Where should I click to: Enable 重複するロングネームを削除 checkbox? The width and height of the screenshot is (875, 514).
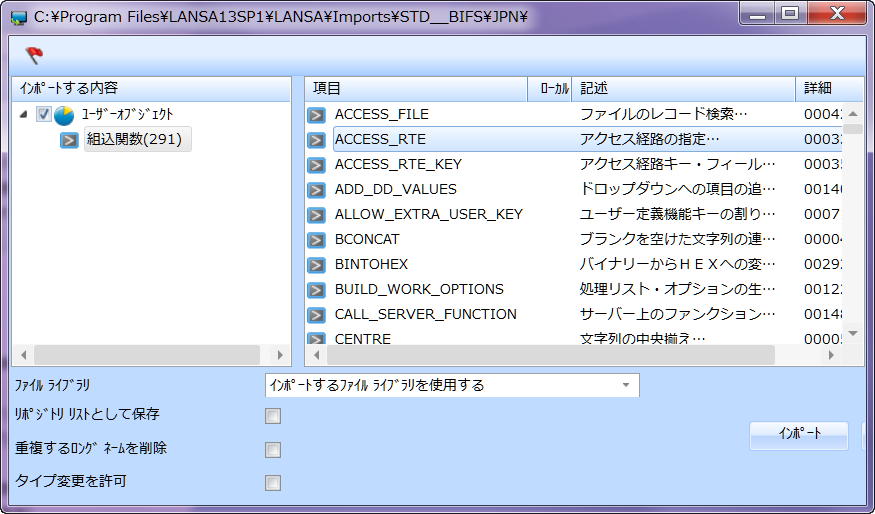click(x=273, y=450)
